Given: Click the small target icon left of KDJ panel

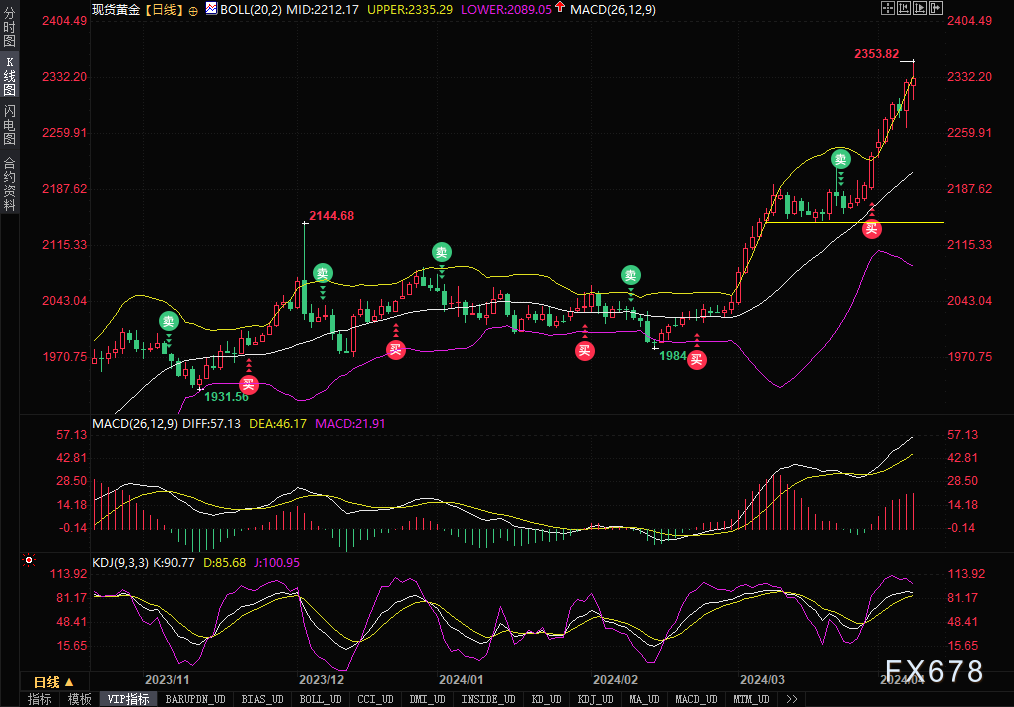Looking at the screenshot, I should coord(29,561).
